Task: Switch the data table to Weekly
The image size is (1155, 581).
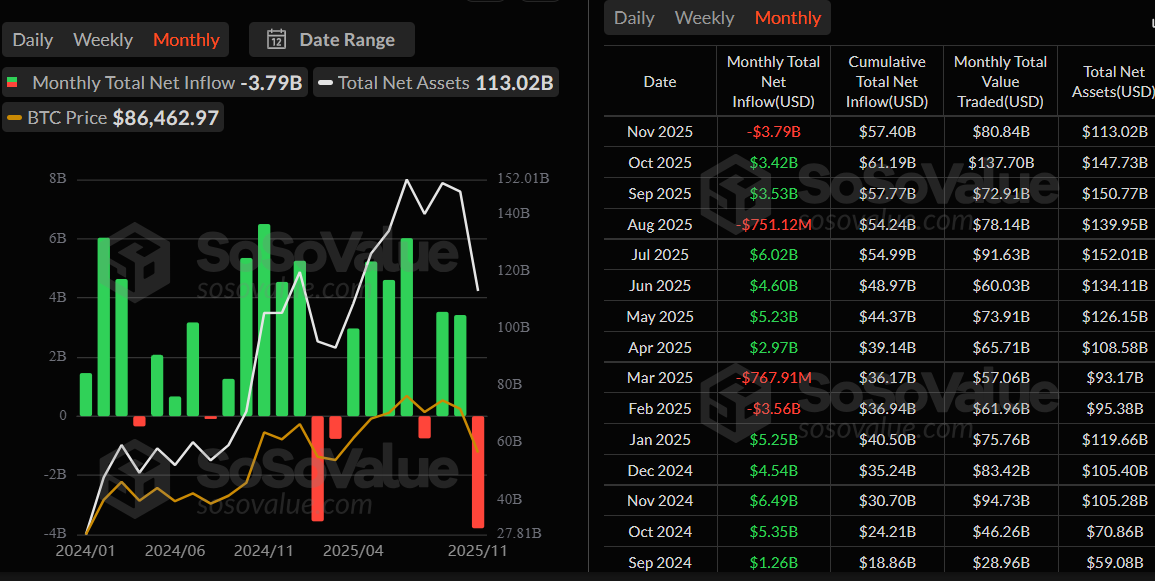Action: (705, 18)
